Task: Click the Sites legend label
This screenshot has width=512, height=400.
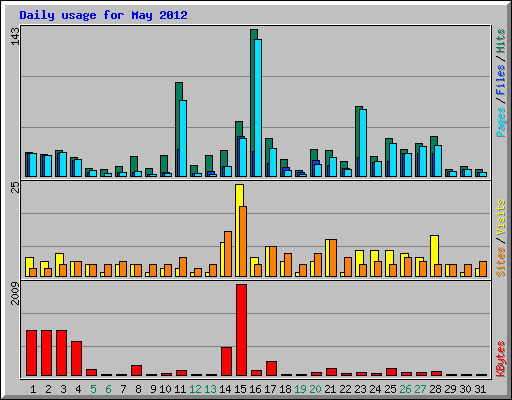Action: [500, 262]
